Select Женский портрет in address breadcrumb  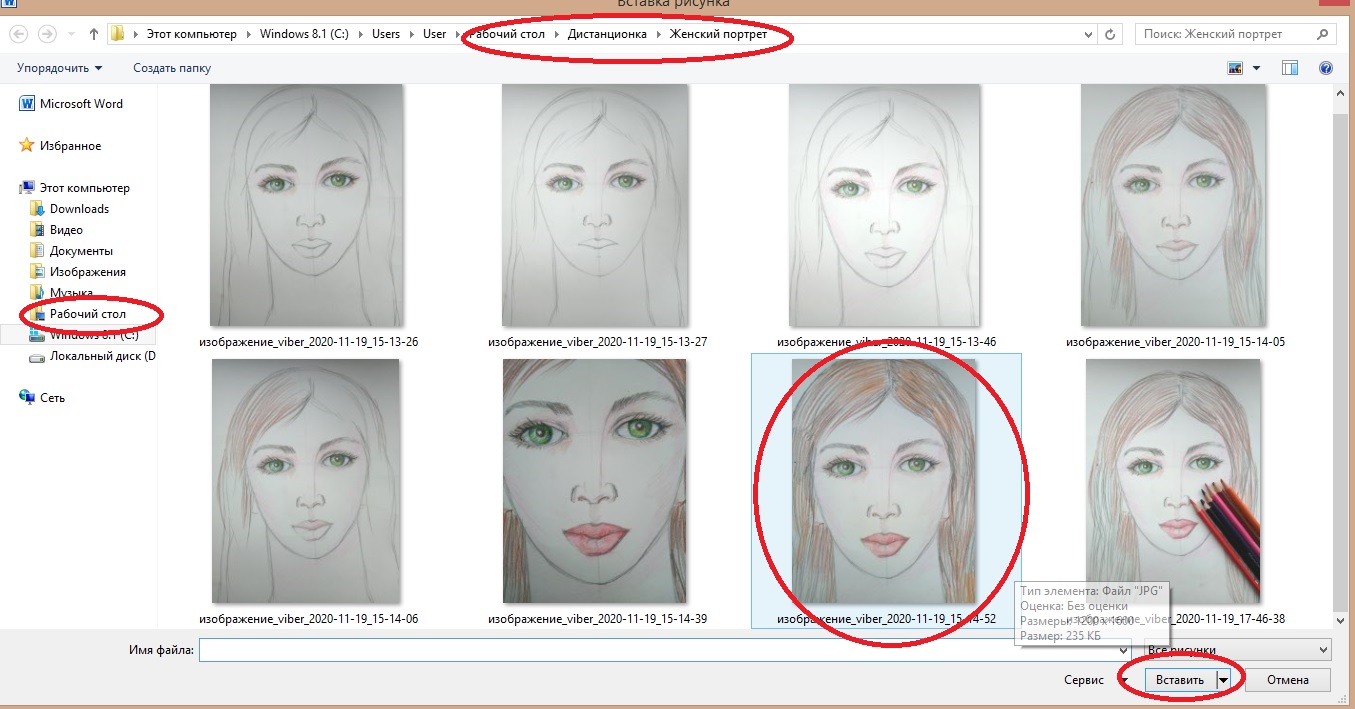tap(718, 34)
